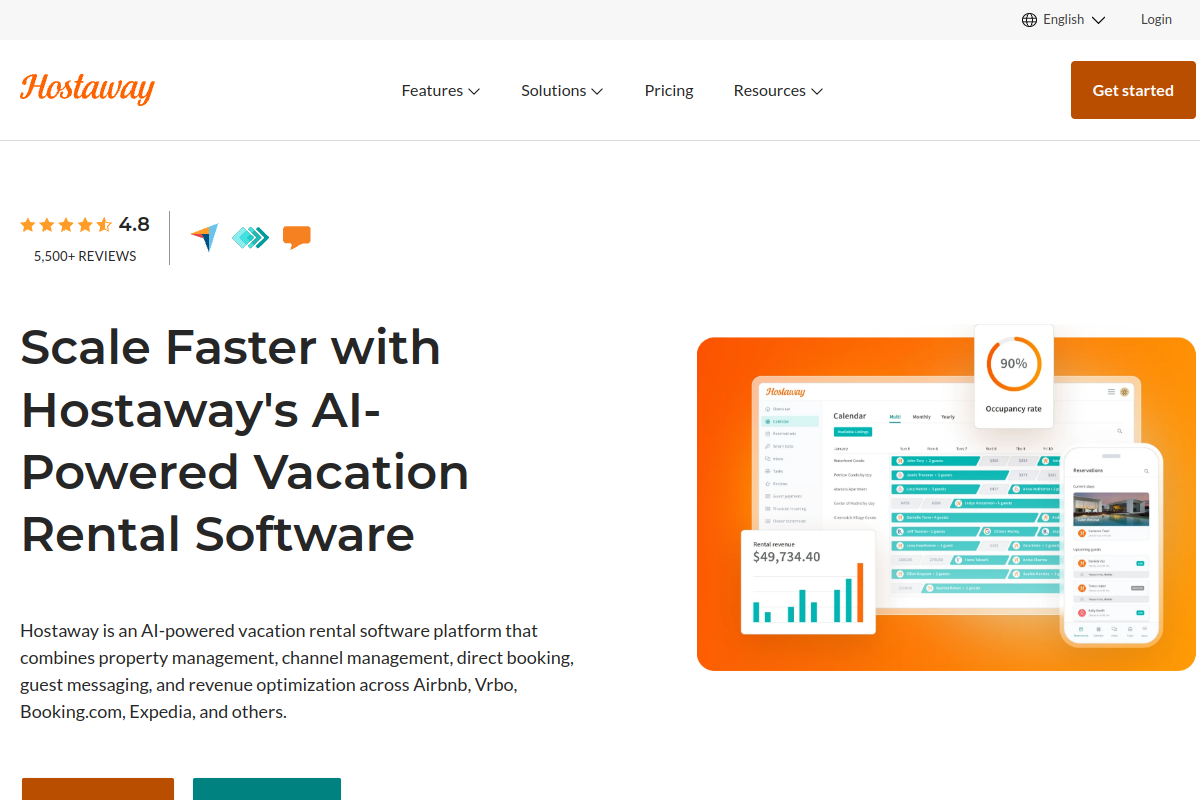Expand the Solutions menu
This screenshot has height=800, width=1200.
(562, 90)
